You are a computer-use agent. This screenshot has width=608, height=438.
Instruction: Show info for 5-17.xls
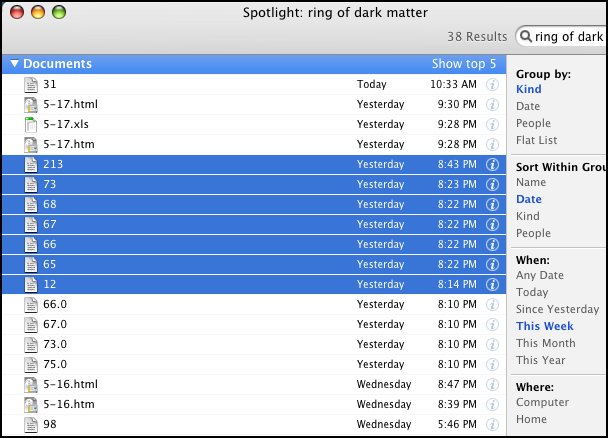click(x=492, y=124)
